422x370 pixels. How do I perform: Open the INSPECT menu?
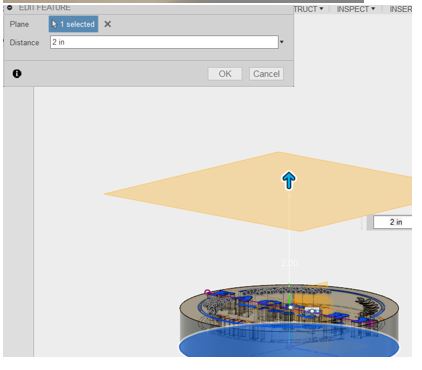point(356,9)
